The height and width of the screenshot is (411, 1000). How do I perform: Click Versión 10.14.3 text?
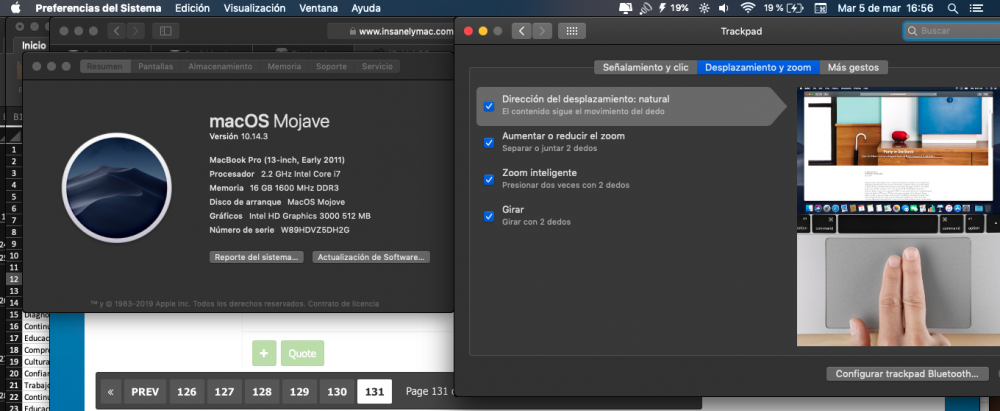tap(238, 137)
